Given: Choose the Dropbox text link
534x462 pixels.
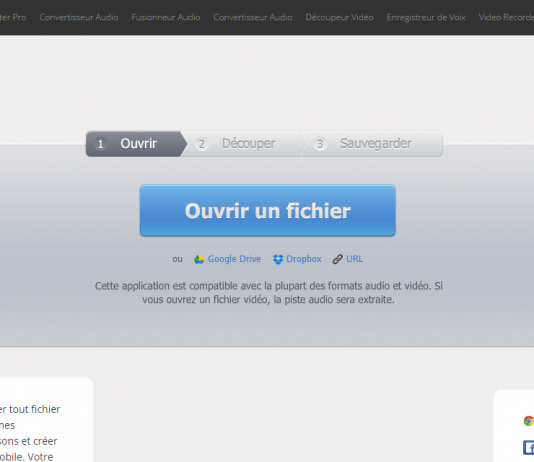Looking at the screenshot, I should 304,259.
